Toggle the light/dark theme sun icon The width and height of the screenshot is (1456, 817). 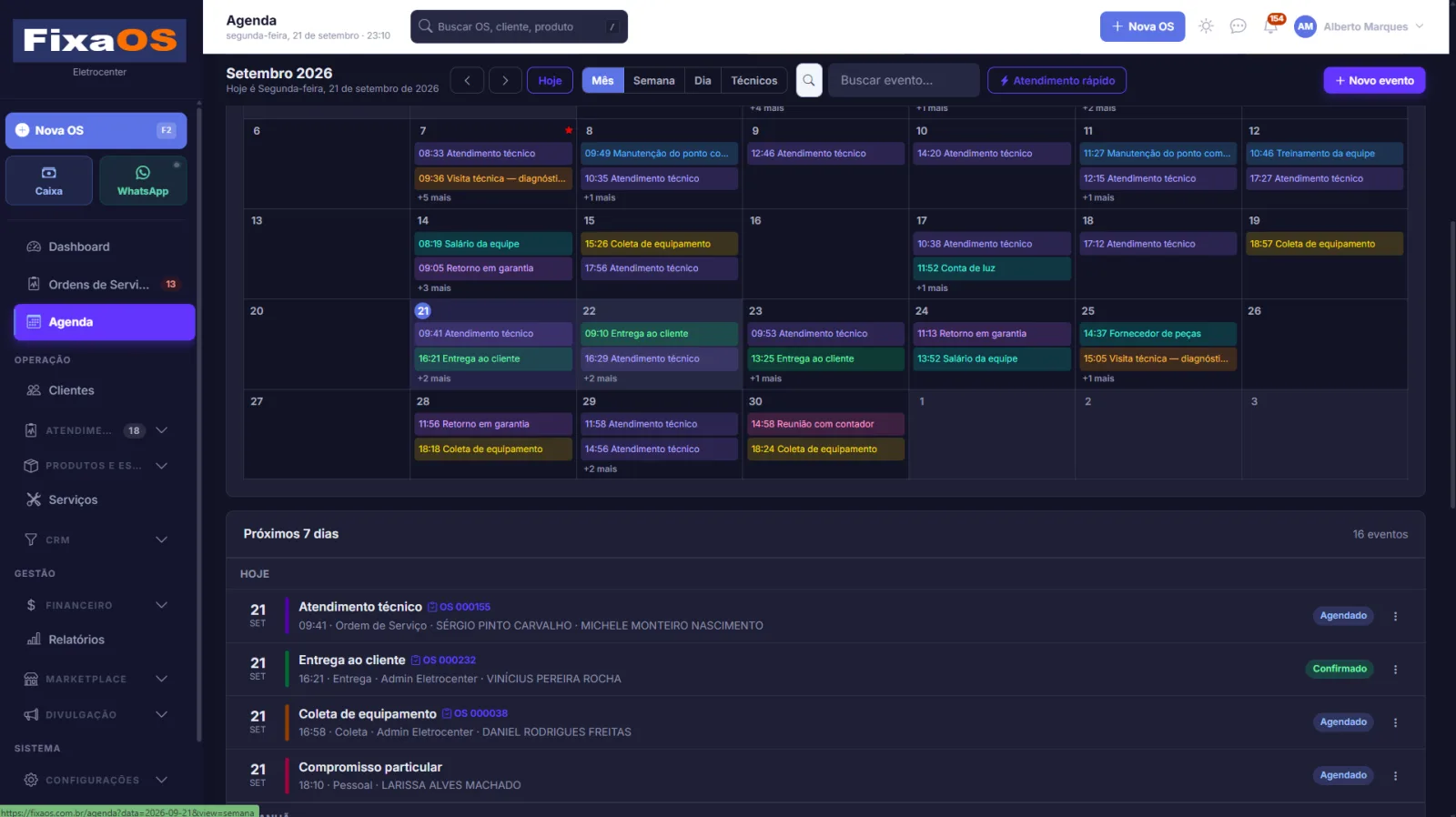[x=1206, y=26]
